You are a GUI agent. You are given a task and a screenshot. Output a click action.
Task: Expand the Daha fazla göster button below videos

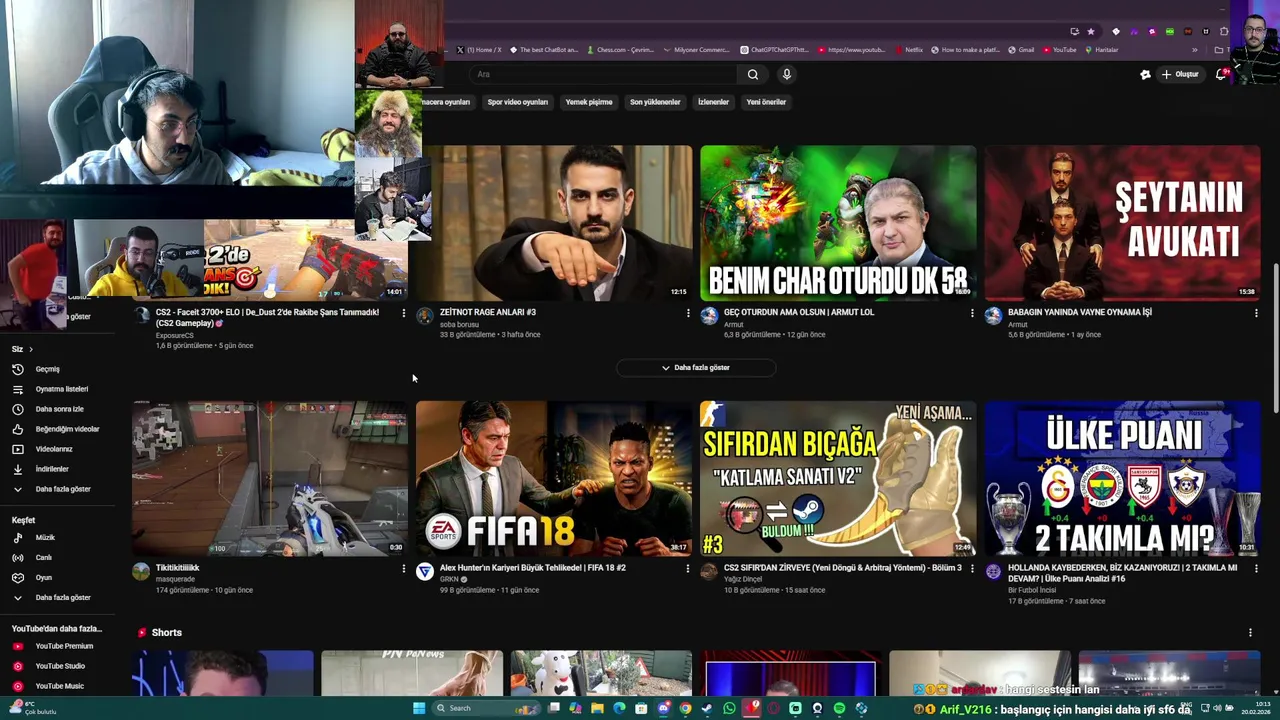tap(696, 367)
